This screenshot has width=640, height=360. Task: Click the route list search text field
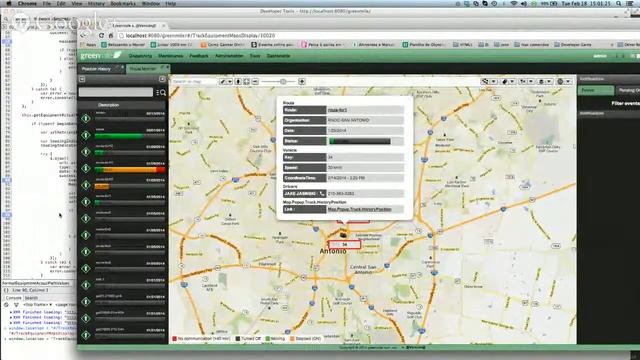(116, 92)
